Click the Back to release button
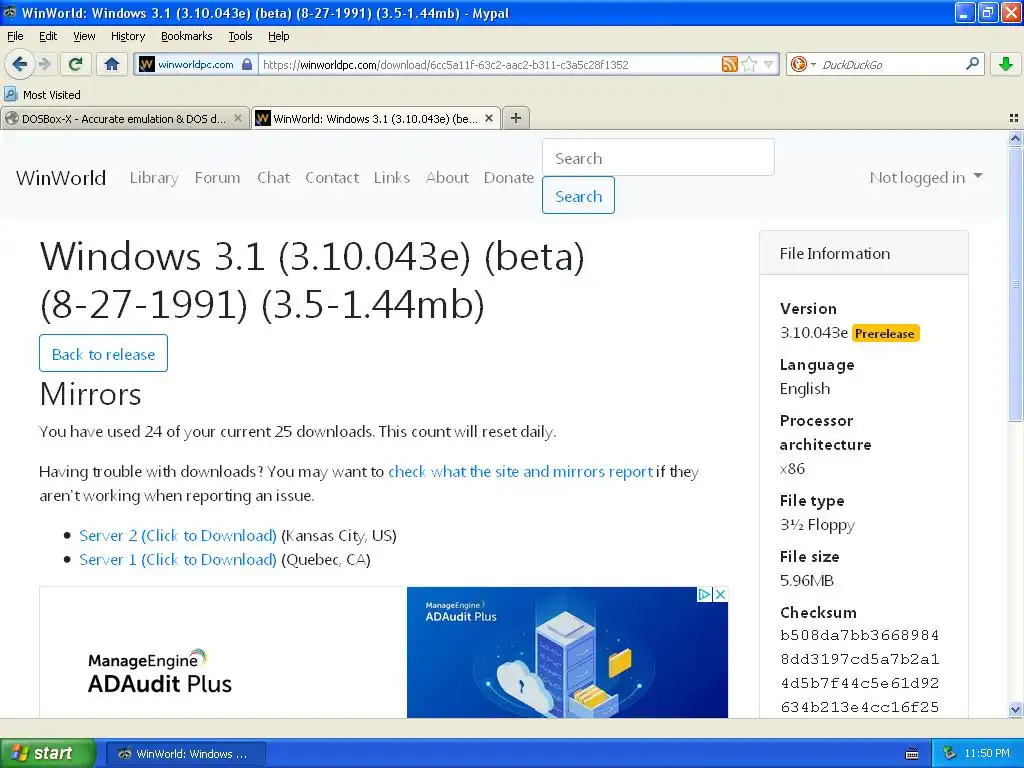This screenshot has height=768, width=1024. pyautogui.click(x=103, y=353)
